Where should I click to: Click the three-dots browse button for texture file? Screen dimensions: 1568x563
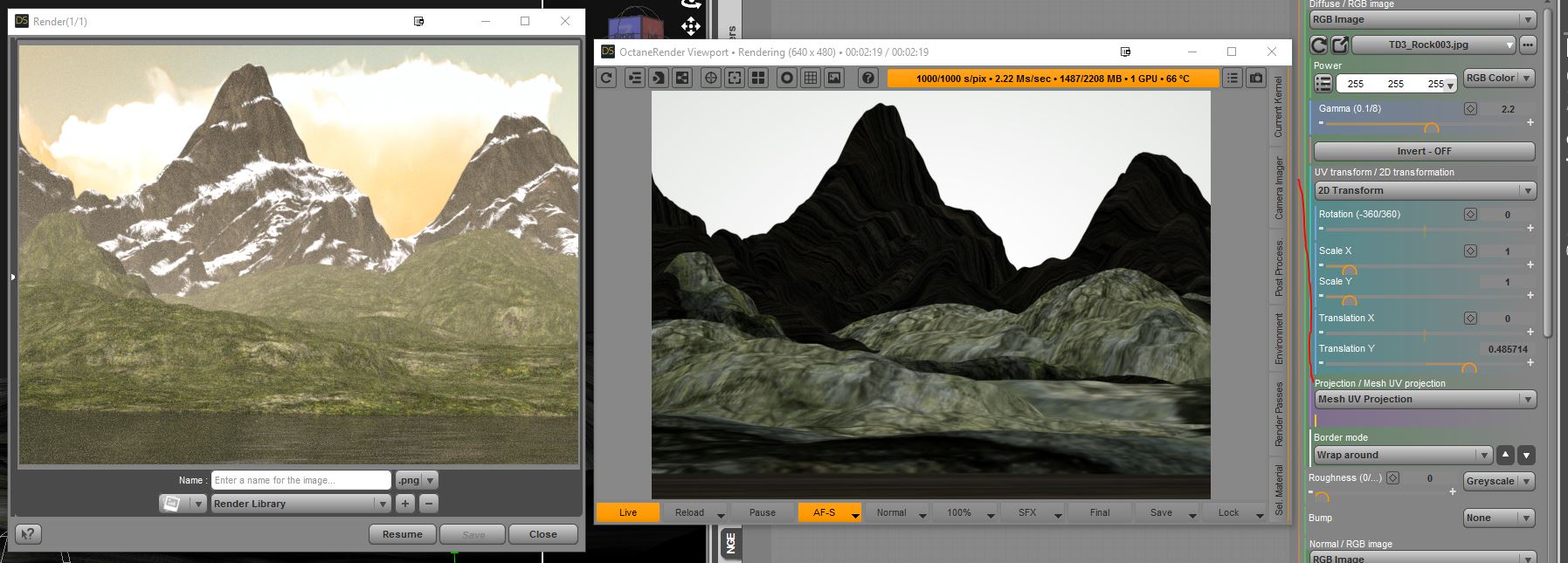1527,45
